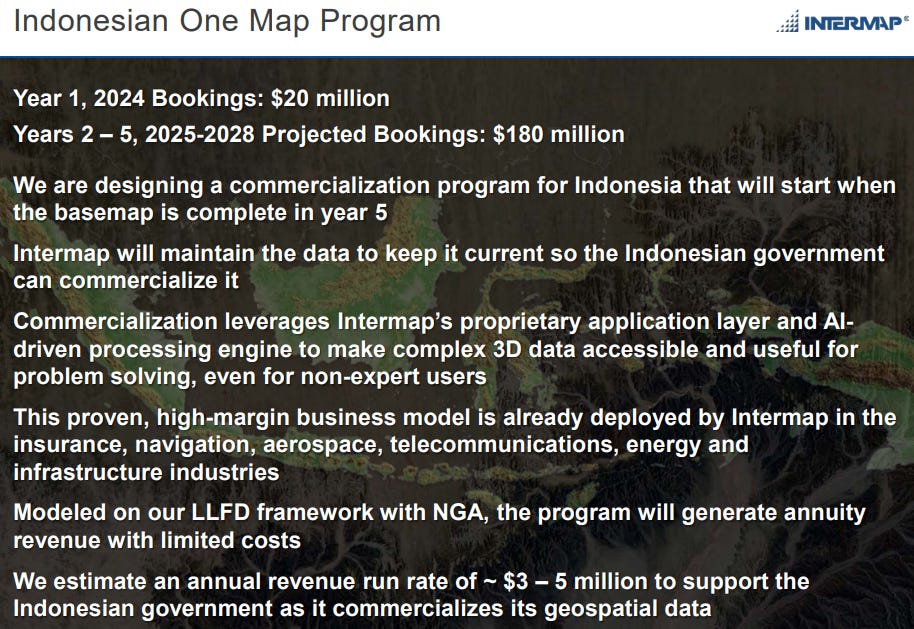Click the 'We are designing a commercialization program' paragraph
The width and height of the screenshot is (914, 629).
454,199
